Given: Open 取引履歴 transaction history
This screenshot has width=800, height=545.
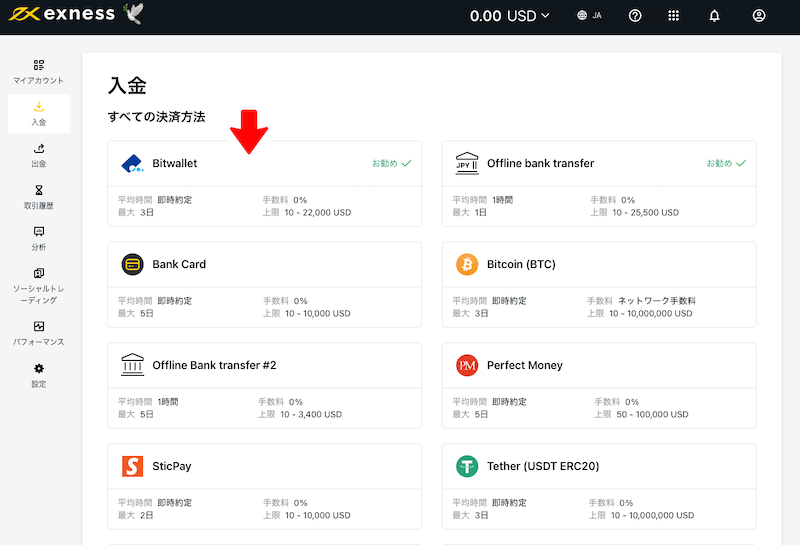Looking at the screenshot, I should [39, 197].
